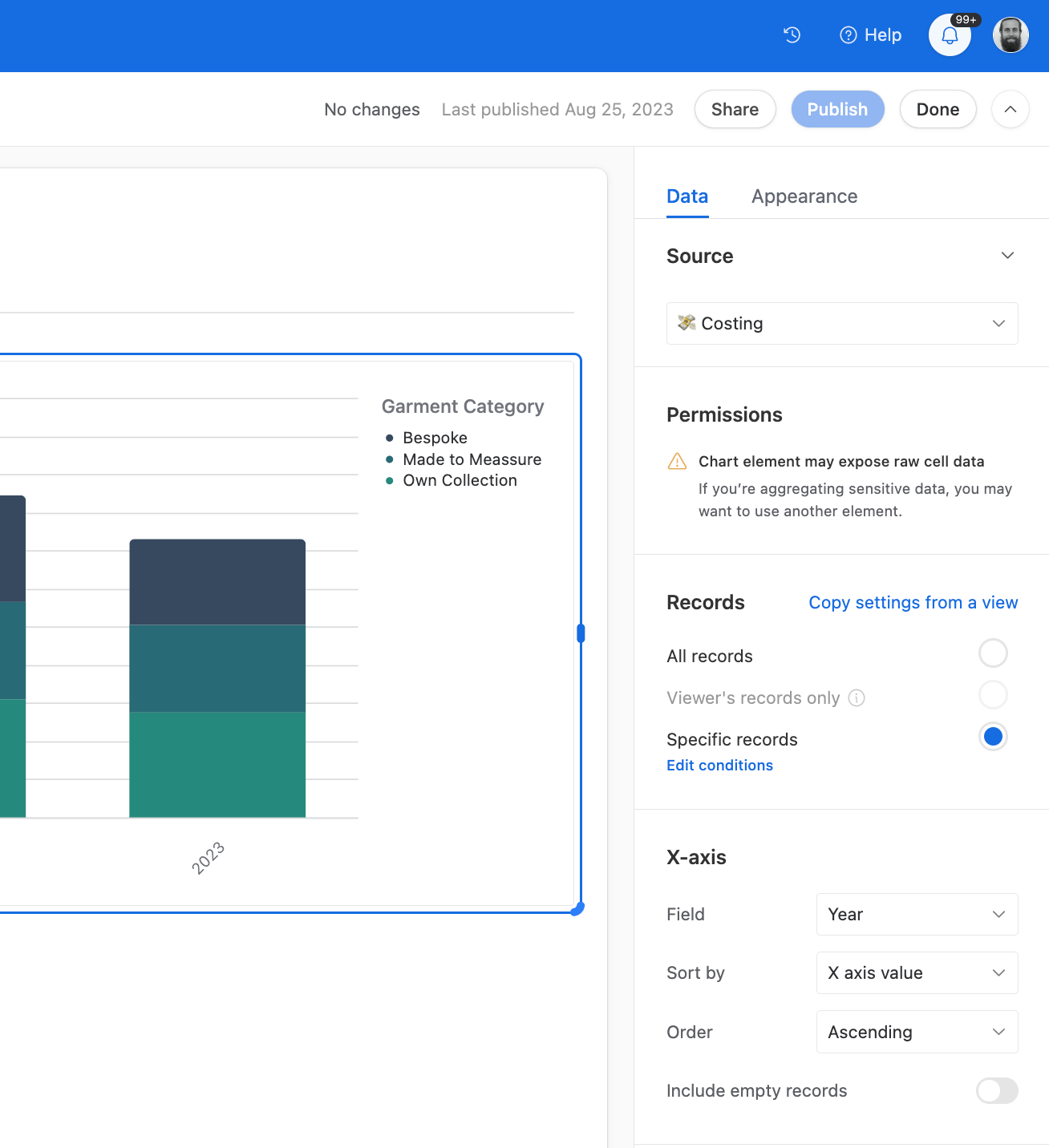Select Viewer's records only radio button

pyautogui.click(x=993, y=694)
